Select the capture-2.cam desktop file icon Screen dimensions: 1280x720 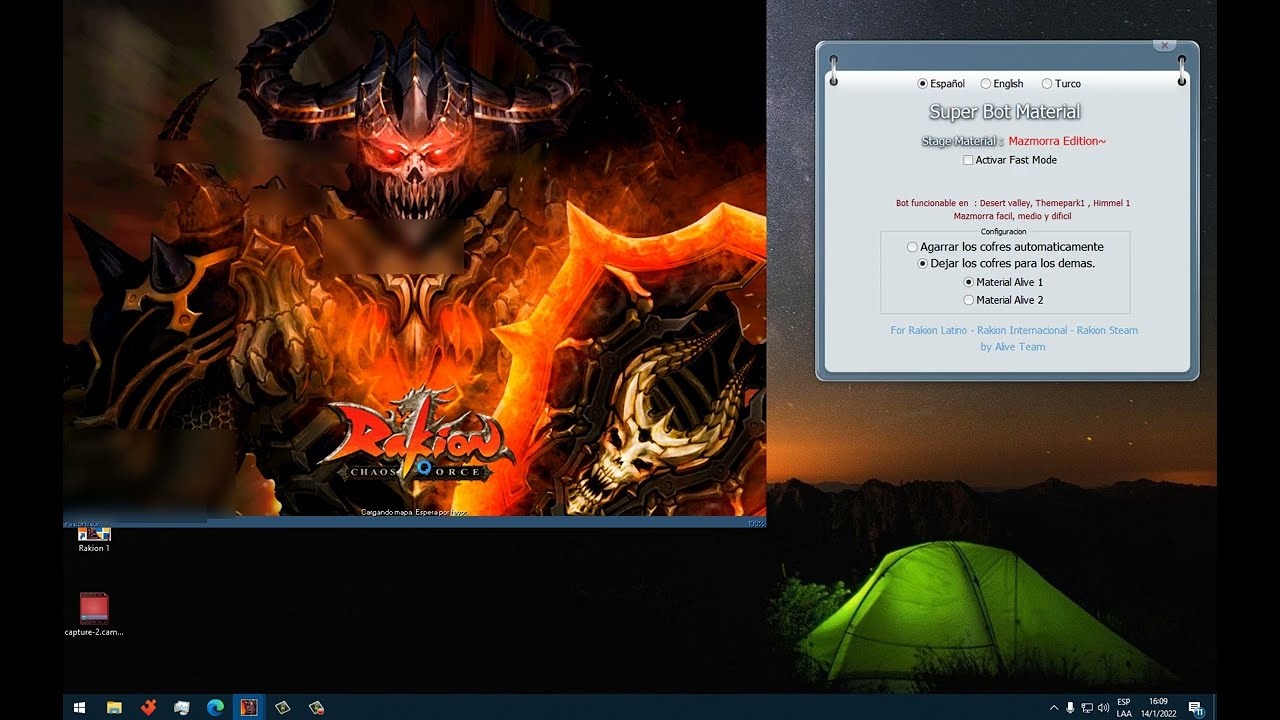pos(94,614)
